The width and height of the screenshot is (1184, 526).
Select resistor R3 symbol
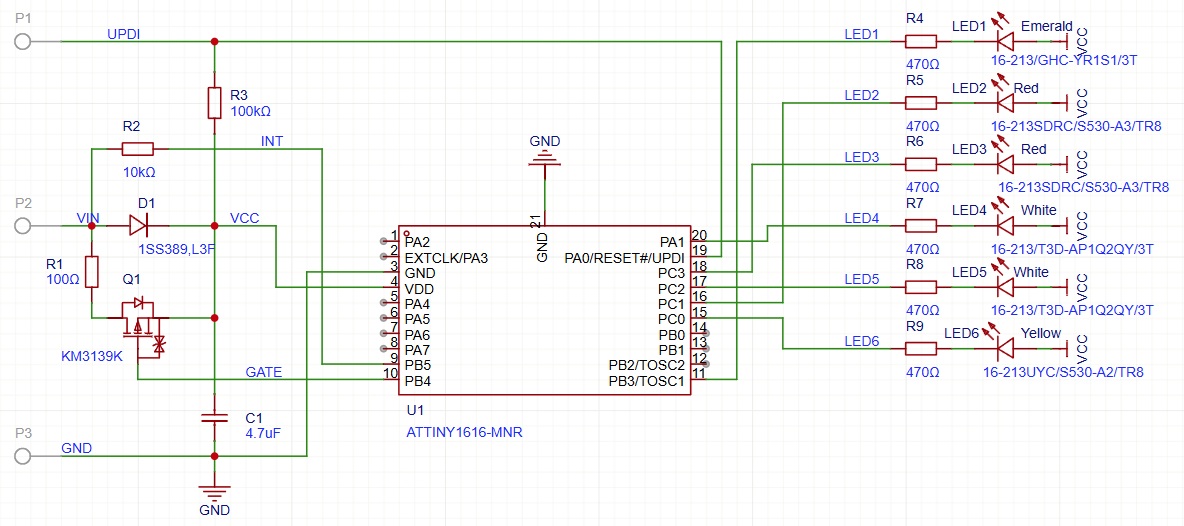(x=214, y=103)
